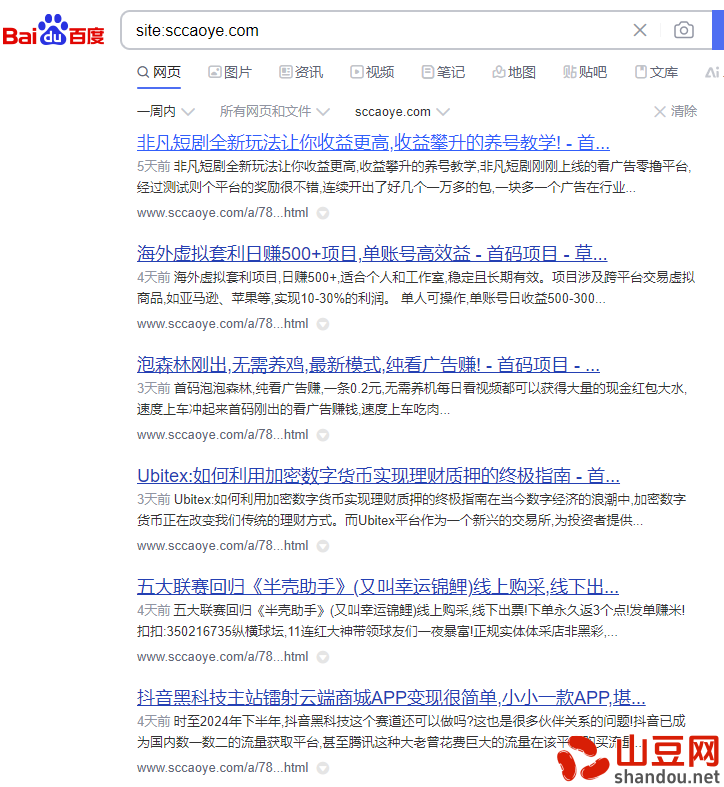This screenshot has width=724, height=787.
Task: Open the 非凡短剧全新玩法 result link
Action: click(x=373, y=142)
